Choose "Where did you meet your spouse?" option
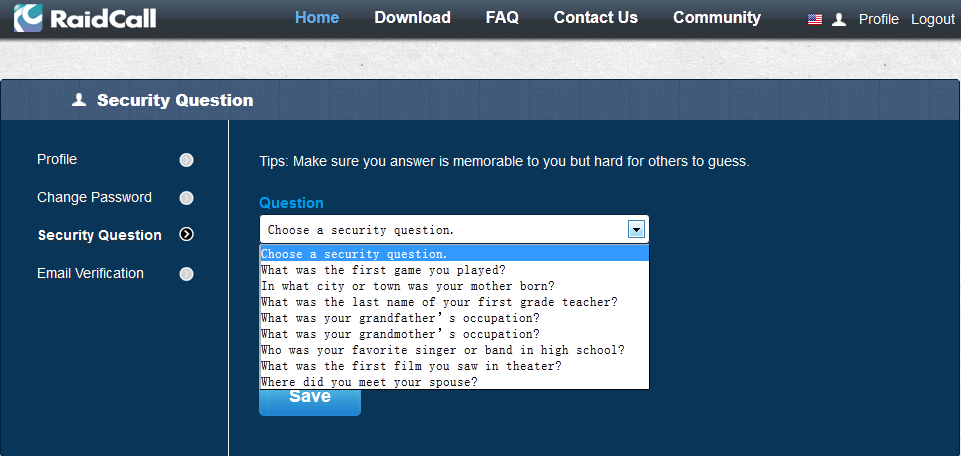961x456 pixels. [369, 382]
